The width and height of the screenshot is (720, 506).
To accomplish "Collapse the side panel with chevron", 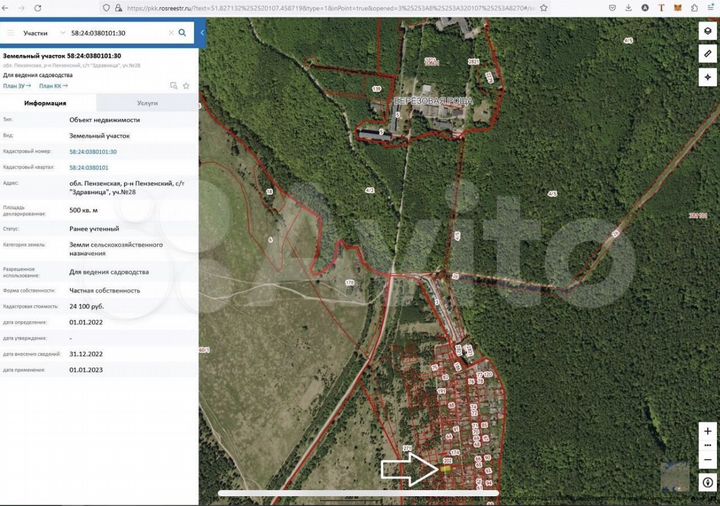I will click(202, 33).
